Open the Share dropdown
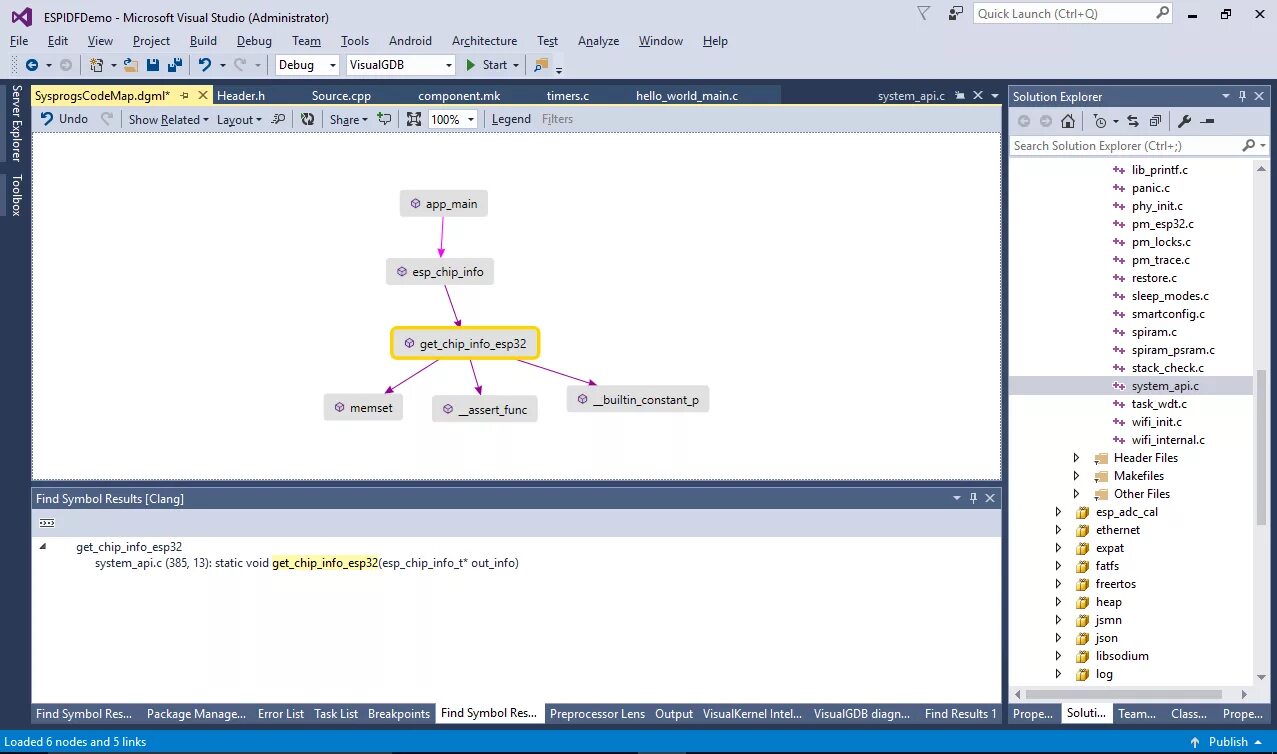Screen dimensions: 1277x754 click(349, 119)
